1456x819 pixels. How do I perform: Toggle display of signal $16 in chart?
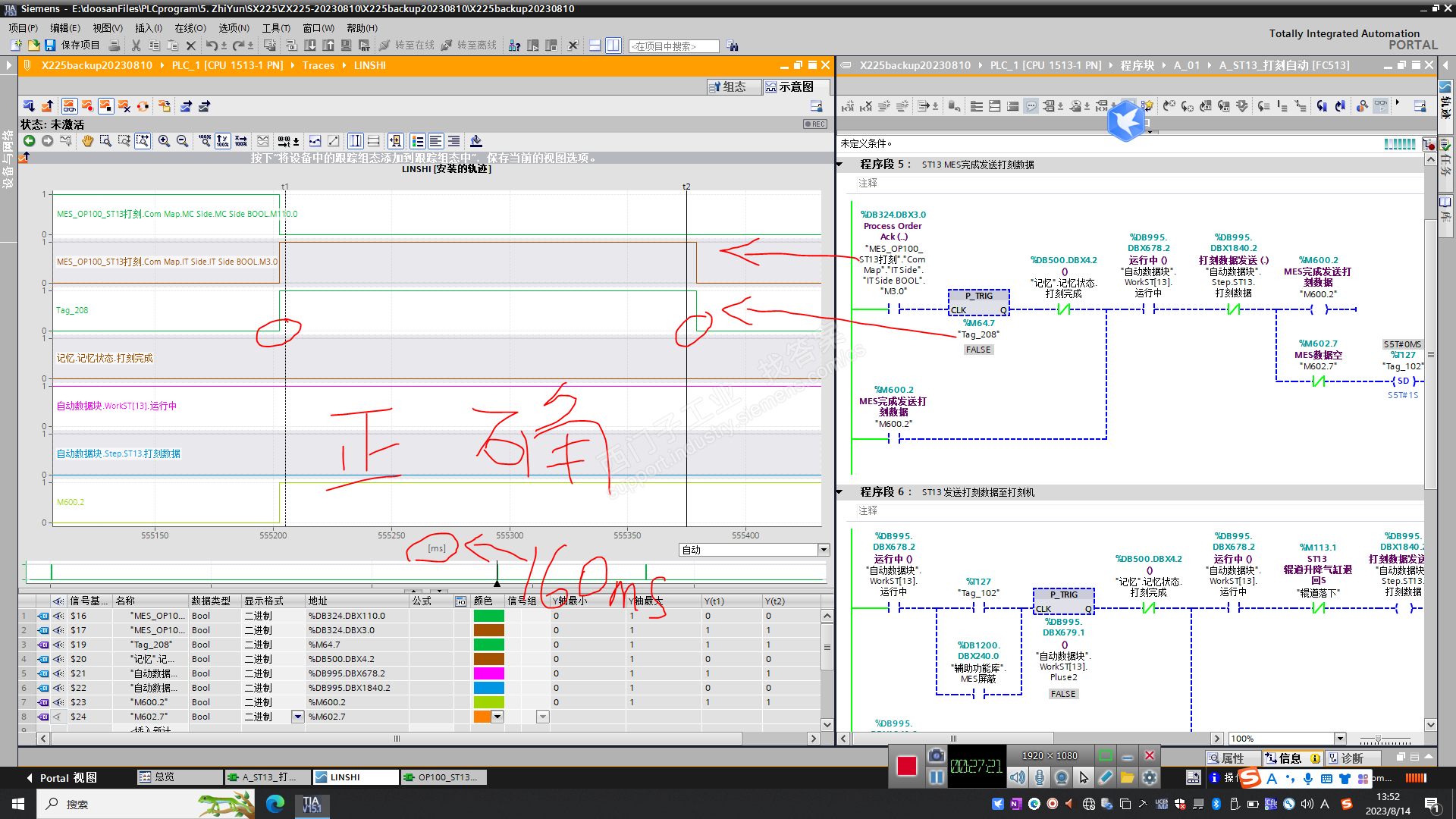58,616
